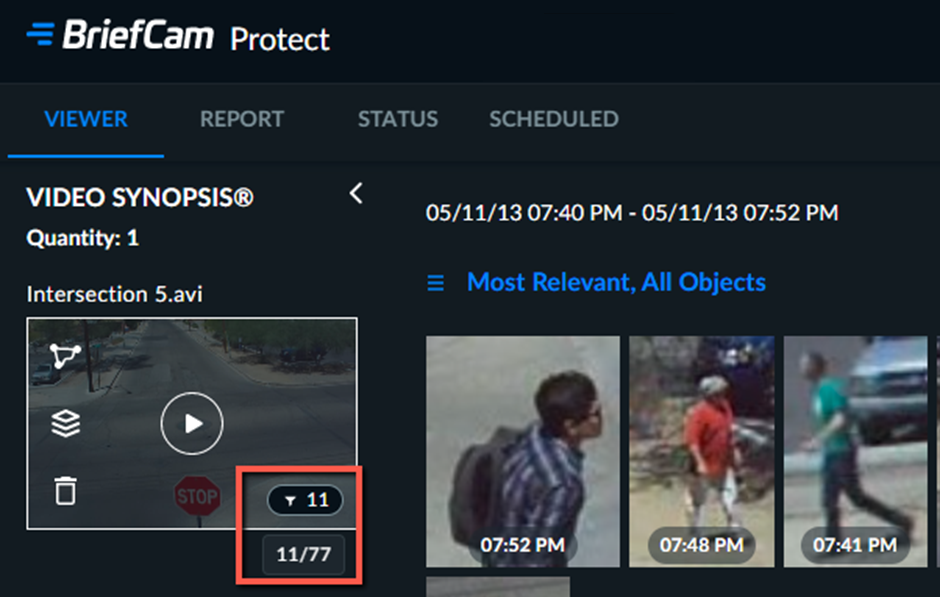The width and height of the screenshot is (940, 597).
Task: Click the Intersection 5.avi file name
Action: [115, 294]
